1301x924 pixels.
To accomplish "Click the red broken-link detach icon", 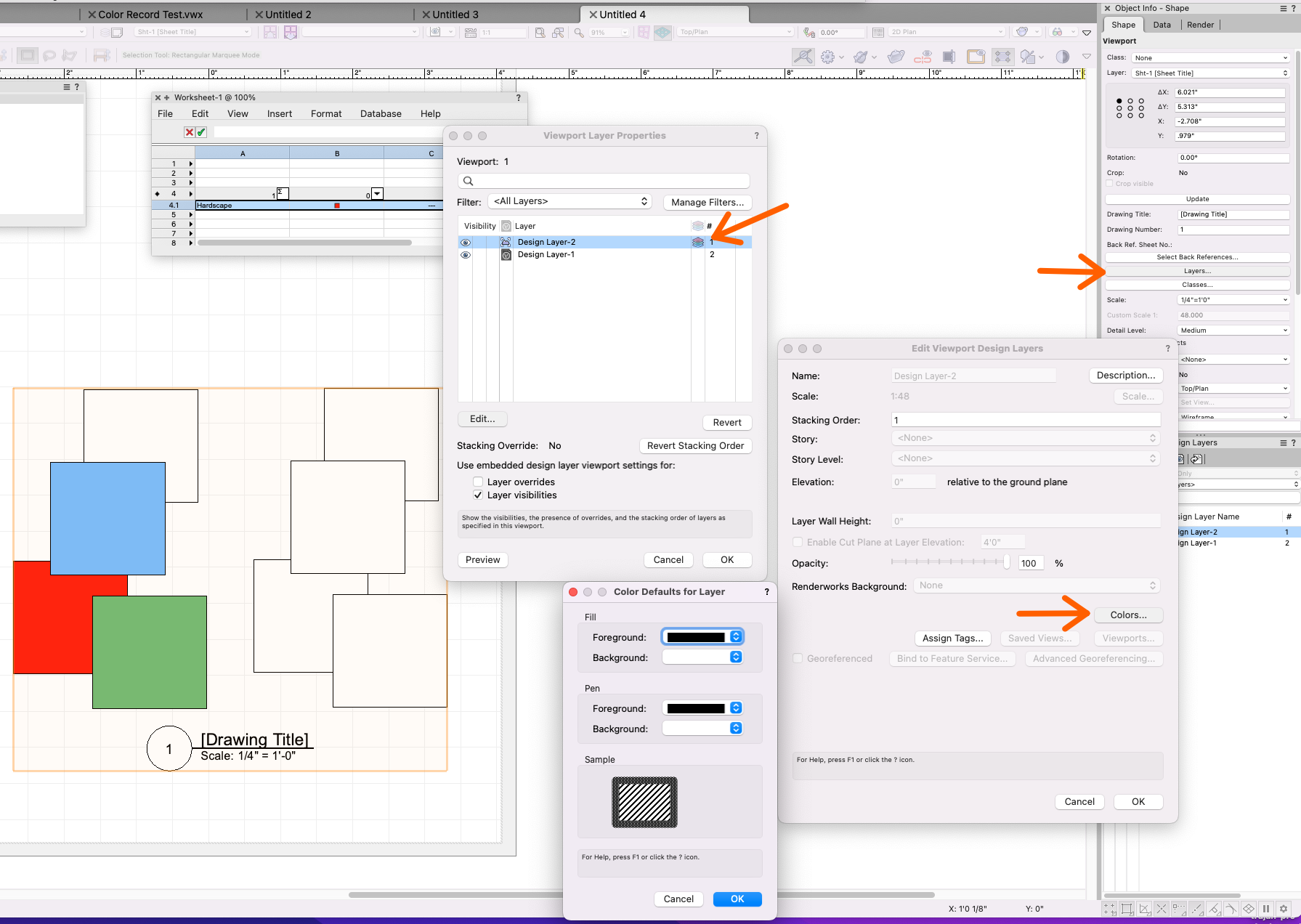I will click(x=924, y=57).
